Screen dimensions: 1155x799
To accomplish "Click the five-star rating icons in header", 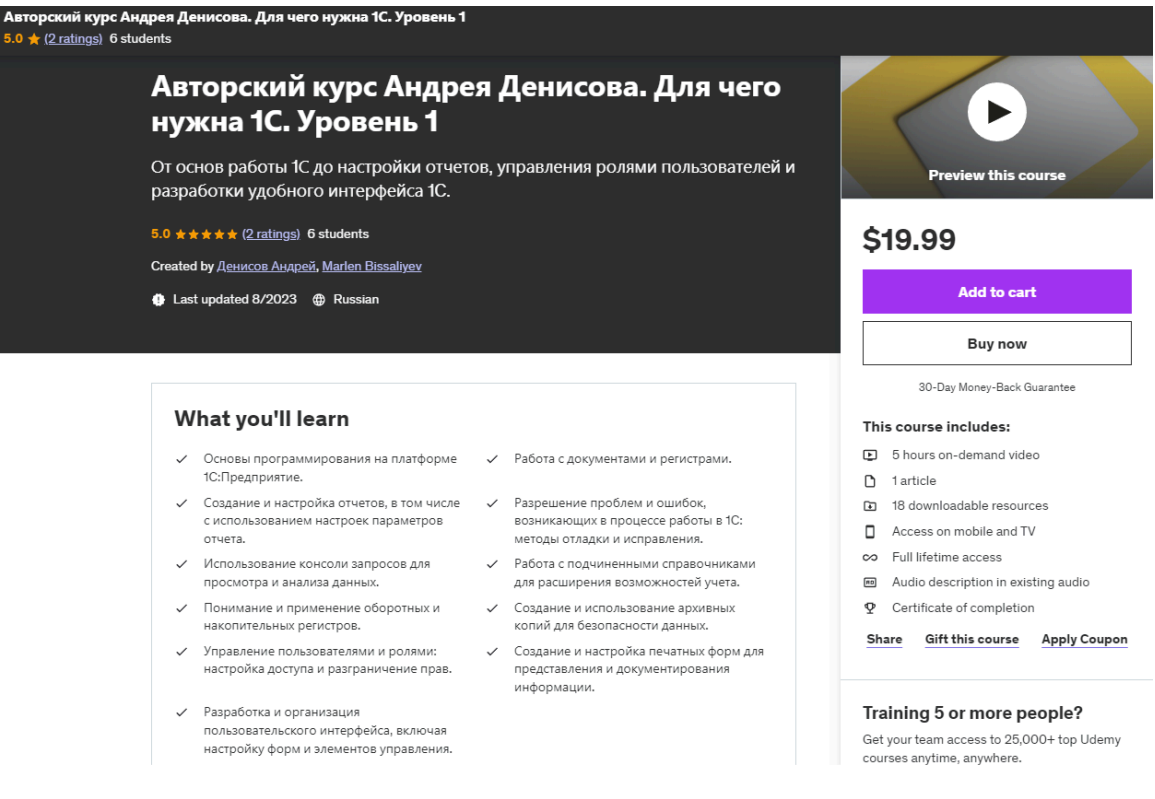I will click(x=206, y=234).
